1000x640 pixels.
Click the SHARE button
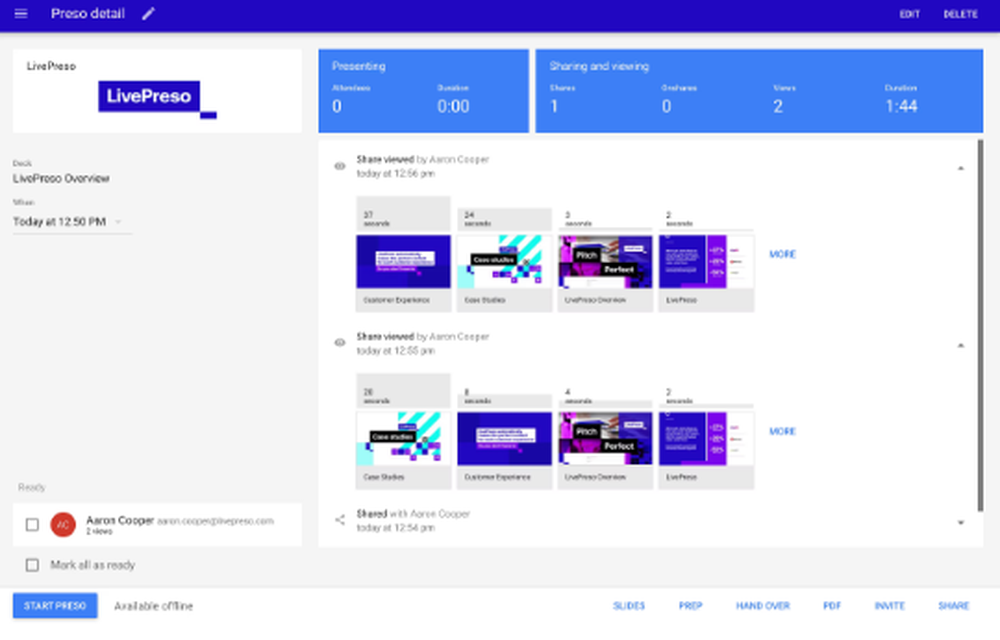[x=953, y=606]
